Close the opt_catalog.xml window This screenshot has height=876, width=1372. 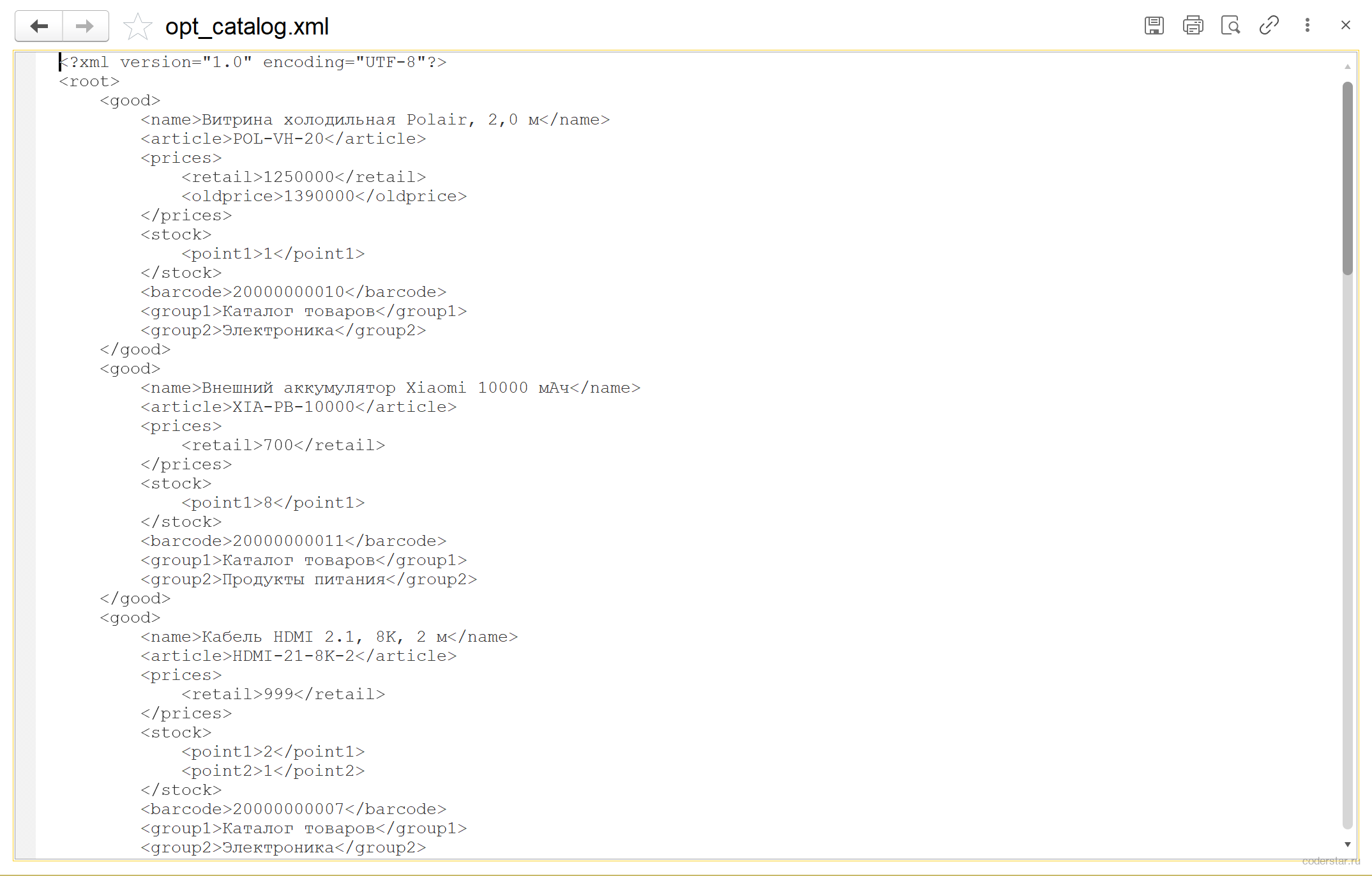(x=1346, y=26)
